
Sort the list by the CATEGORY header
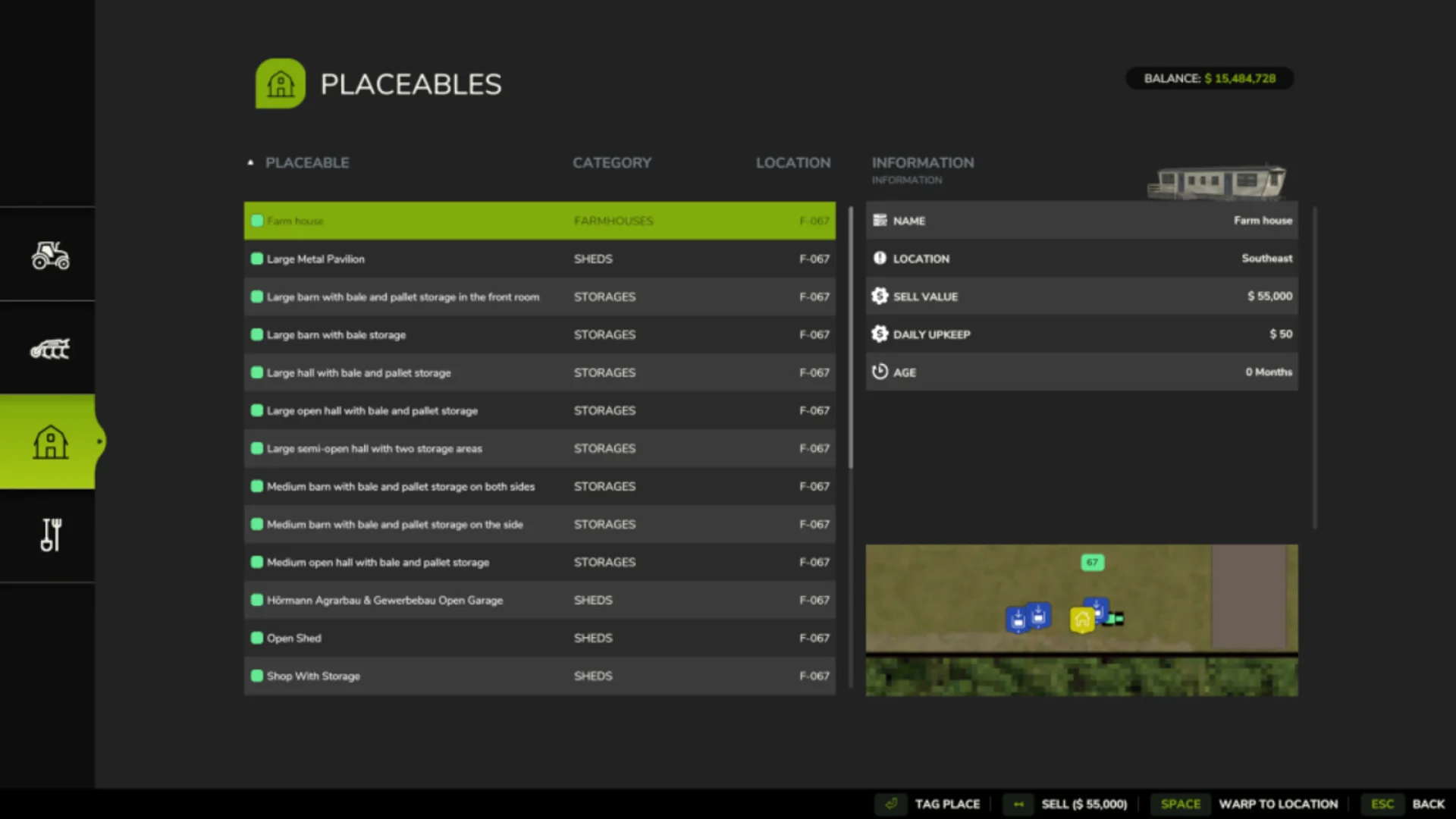(x=611, y=162)
